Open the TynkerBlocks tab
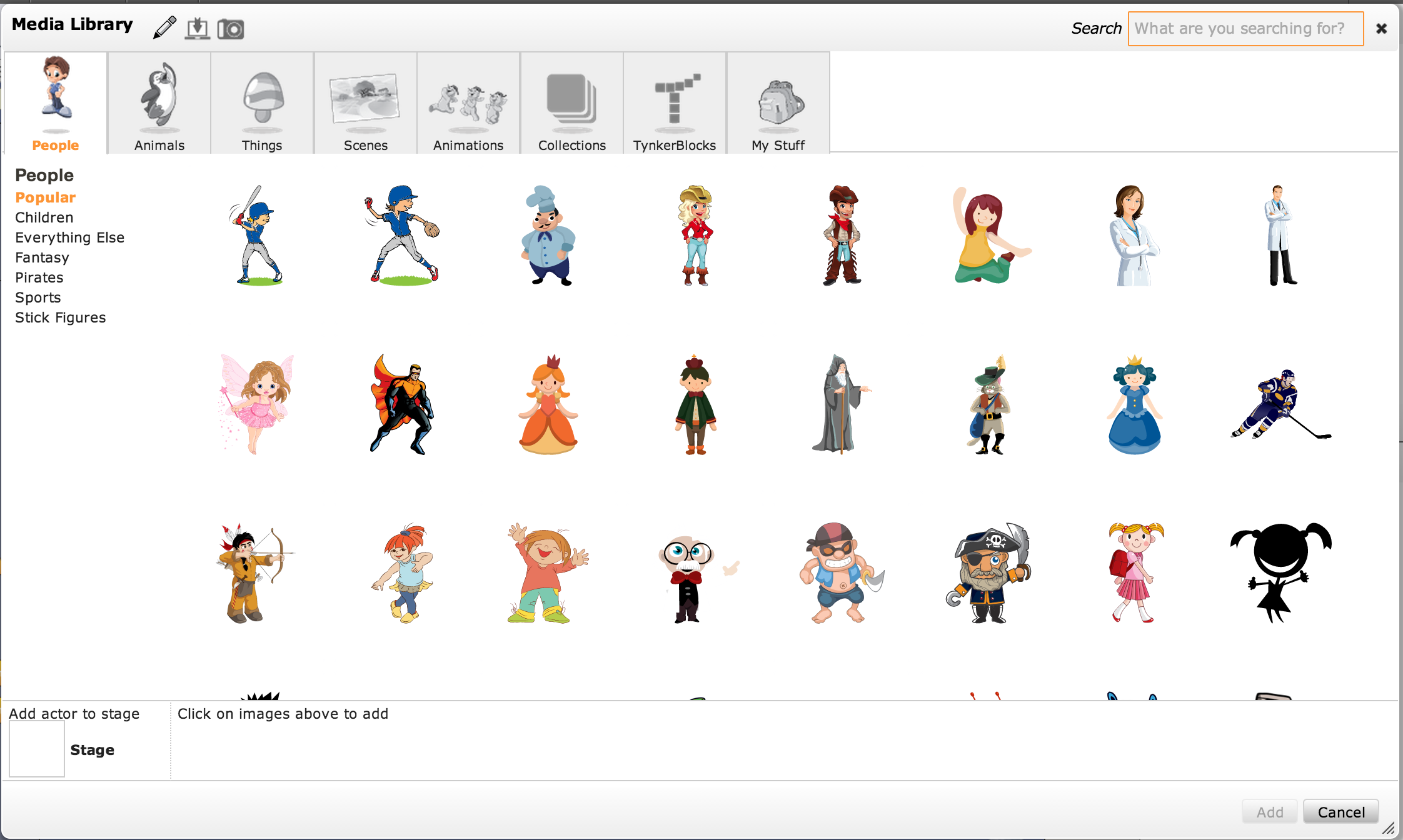 point(675,104)
